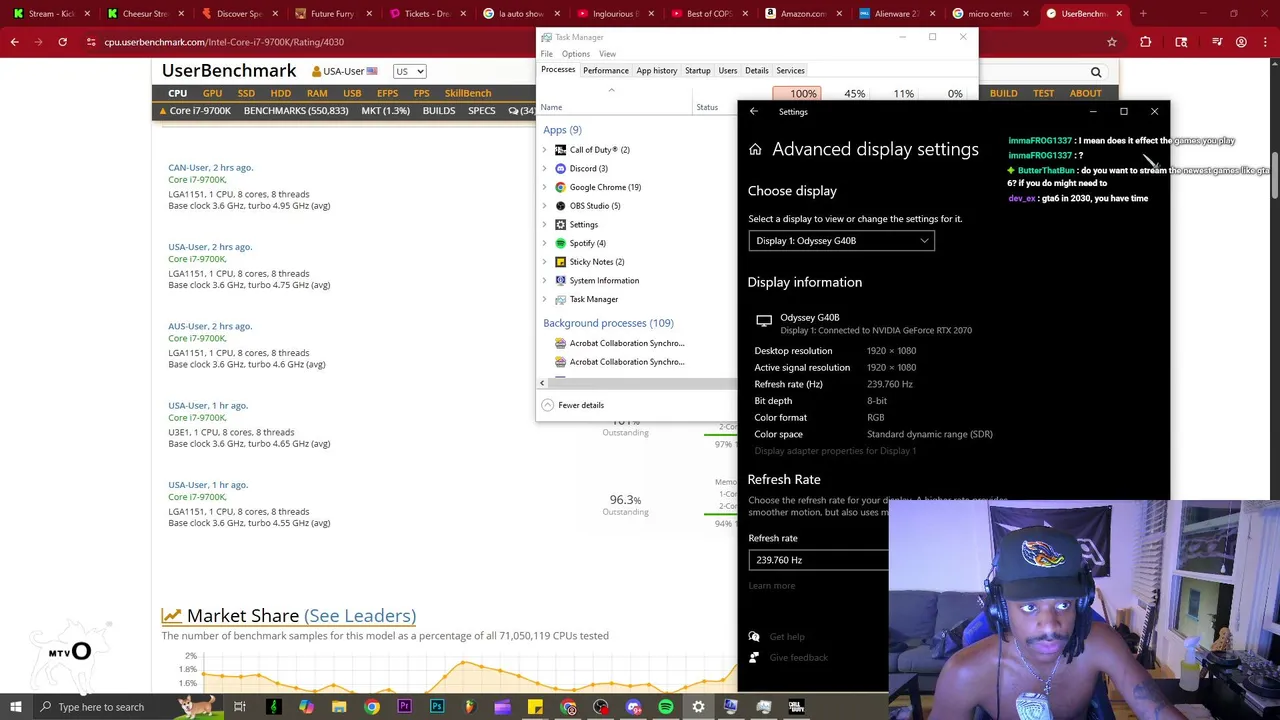Open the AUS-User benchmark result
Screen dimensions: 1280x720
(x=210, y=326)
